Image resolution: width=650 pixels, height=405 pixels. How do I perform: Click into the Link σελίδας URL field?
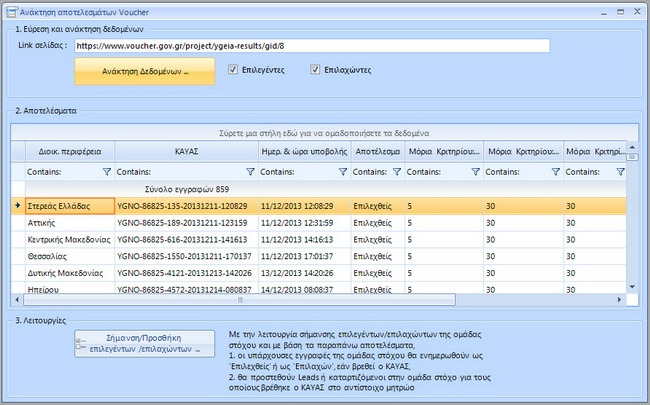312,46
